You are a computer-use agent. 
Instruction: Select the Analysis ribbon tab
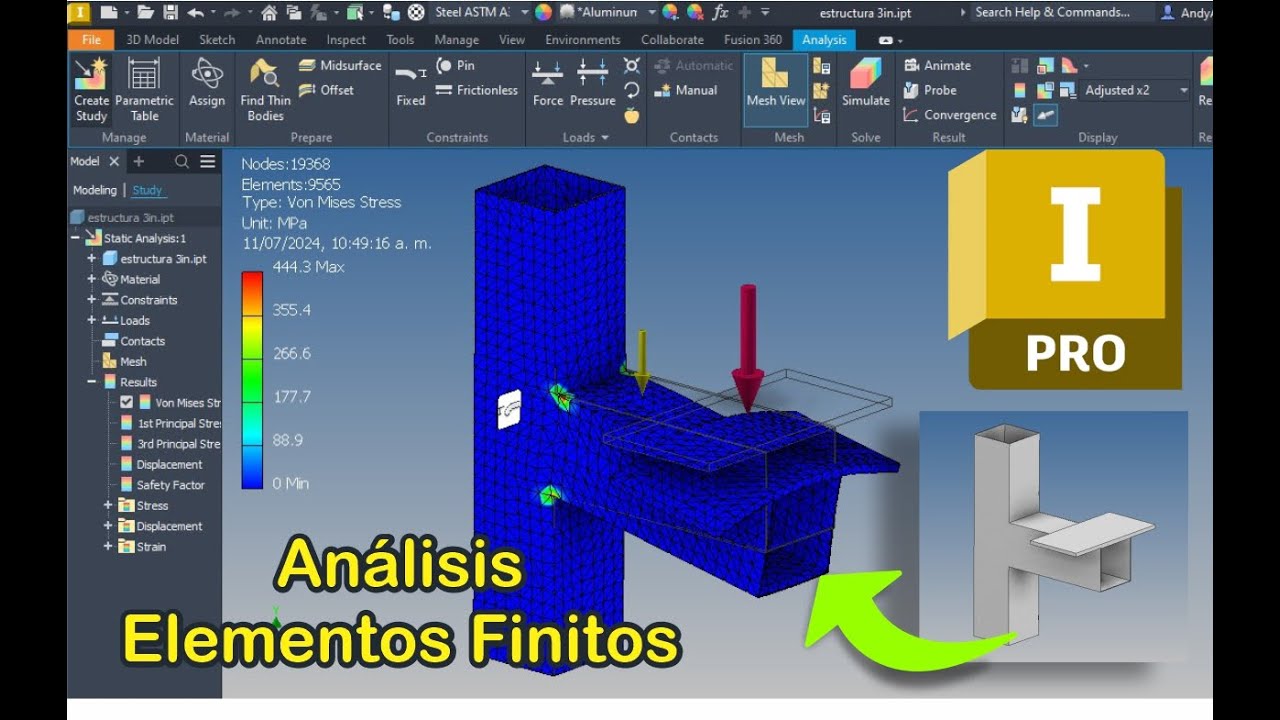[824, 40]
